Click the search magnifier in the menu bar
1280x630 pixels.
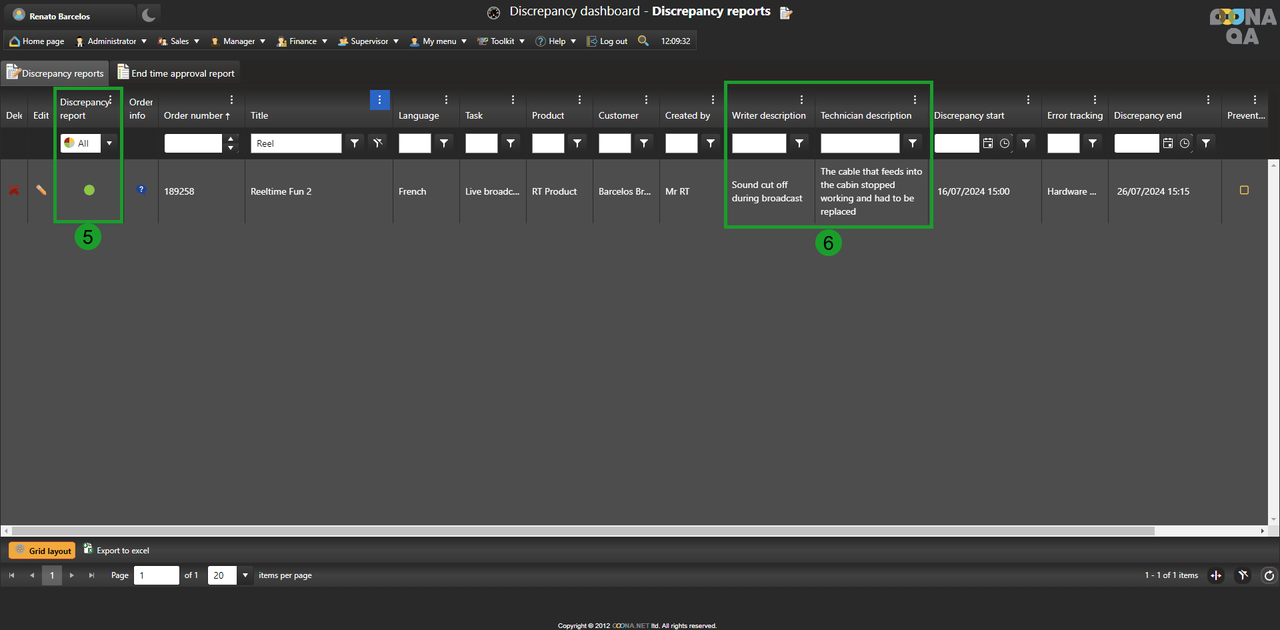(643, 41)
